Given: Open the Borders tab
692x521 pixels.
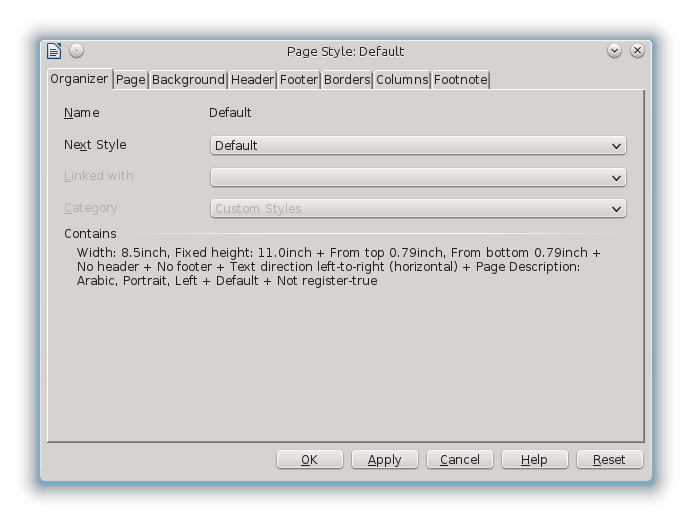Looking at the screenshot, I should pos(347,80).
